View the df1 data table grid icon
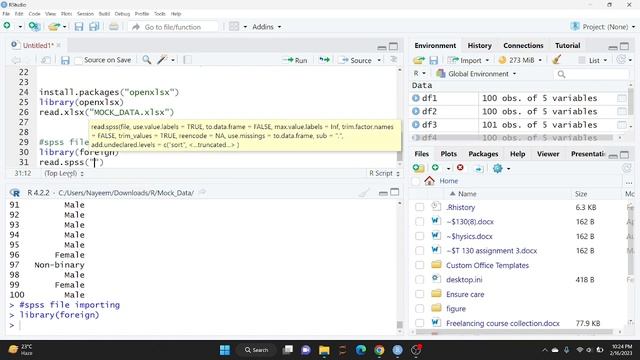This screenshot has height=360, width=640. tap(622, 98)
